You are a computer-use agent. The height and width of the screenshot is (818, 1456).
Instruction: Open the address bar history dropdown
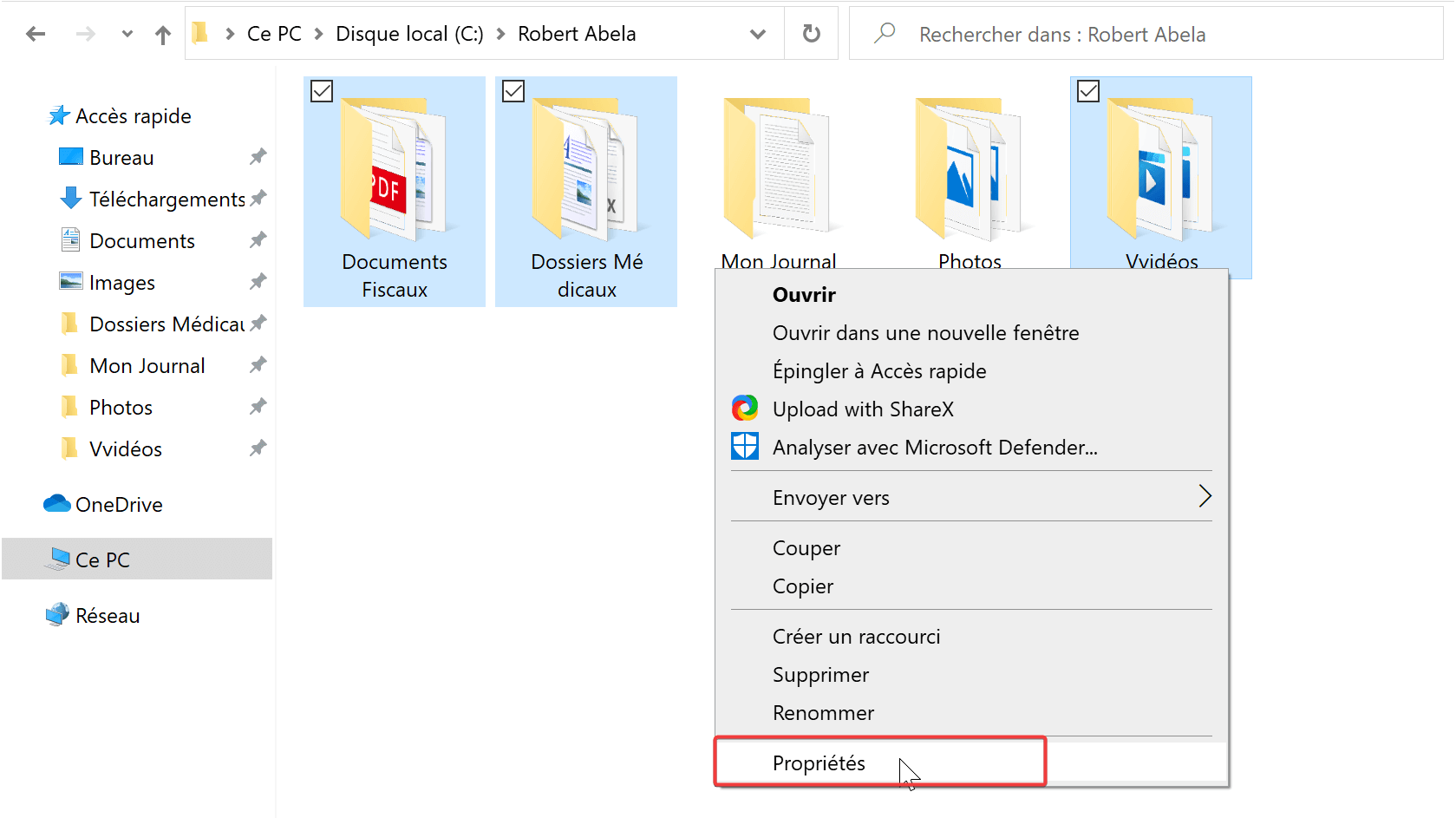click(x=758, y=33)
